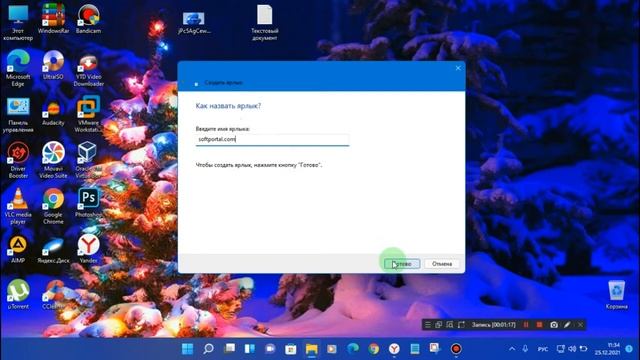Open the Chat app in the taskbar
Image resolution: width=640 pixels, height=360 pixels.
click(x=270, y=349)
